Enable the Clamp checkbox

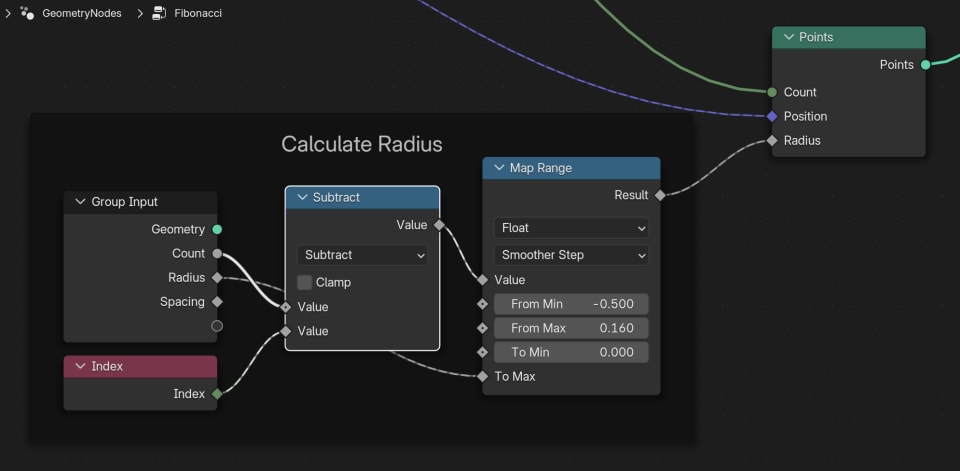(x=305, y=282)
